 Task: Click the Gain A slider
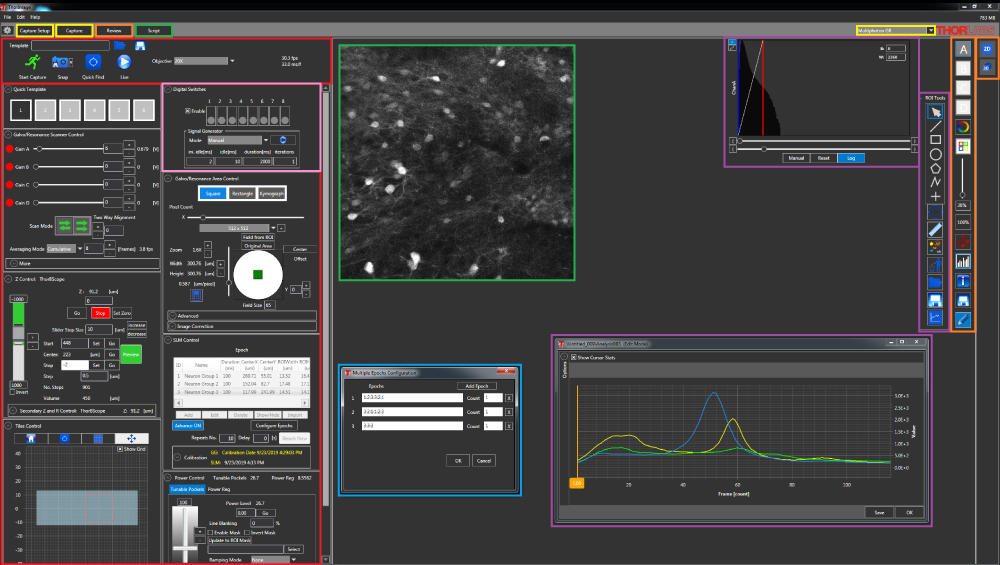(65, 148)
